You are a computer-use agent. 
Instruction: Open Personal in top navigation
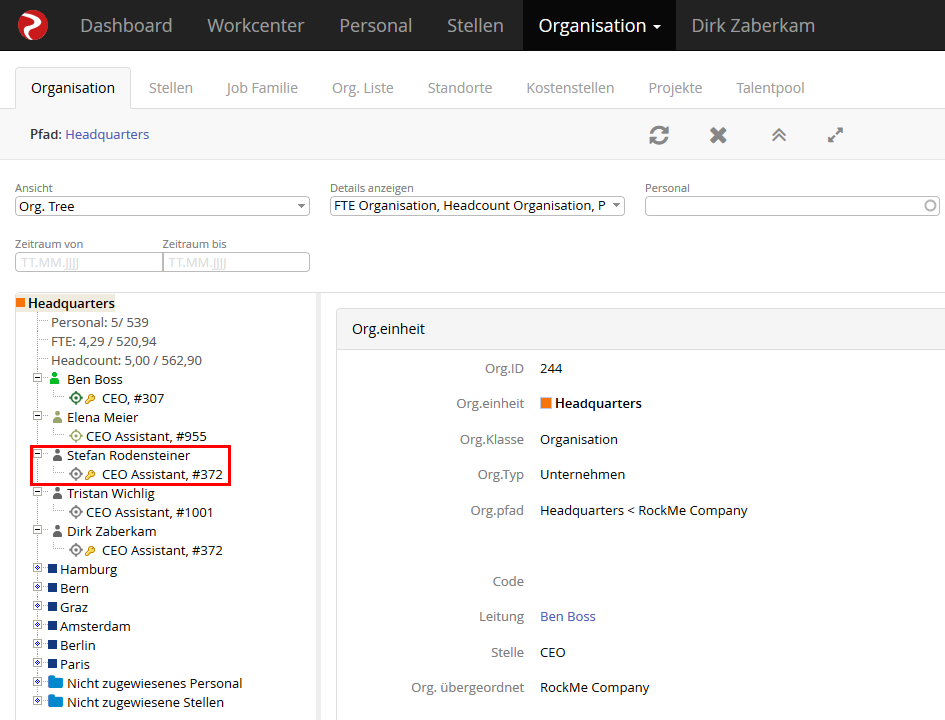coord(375,25)
